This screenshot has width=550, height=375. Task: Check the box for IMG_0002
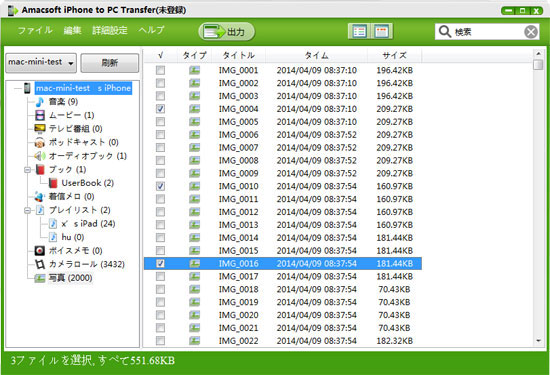click(x=160, y=83)
